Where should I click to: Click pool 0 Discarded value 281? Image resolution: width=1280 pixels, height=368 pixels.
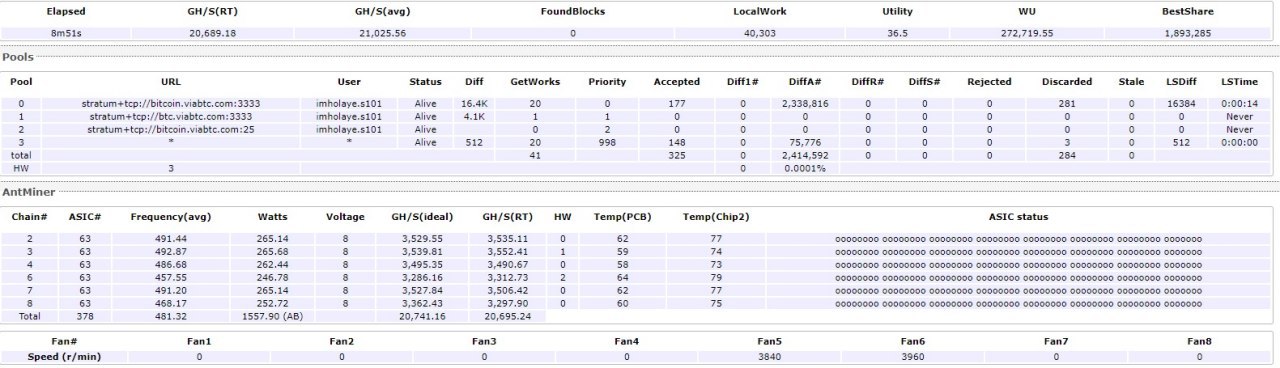pyautogui.click(x=1066, y=103)
